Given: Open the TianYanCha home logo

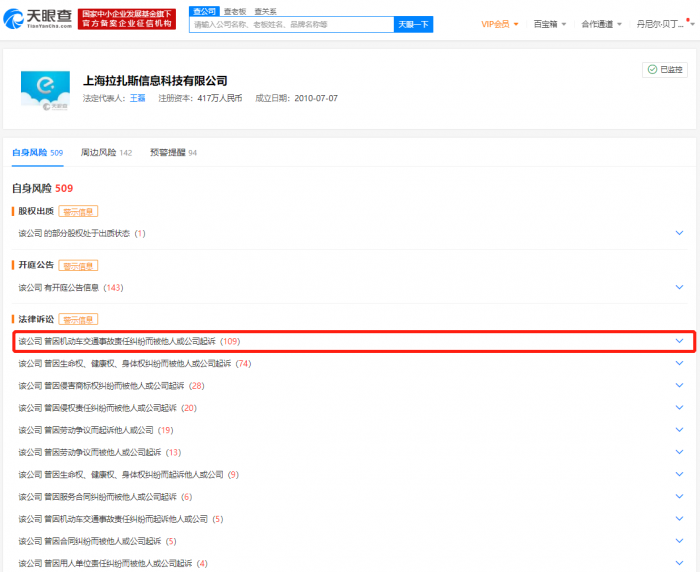Looking at the screenshot, I should (38, 19).
